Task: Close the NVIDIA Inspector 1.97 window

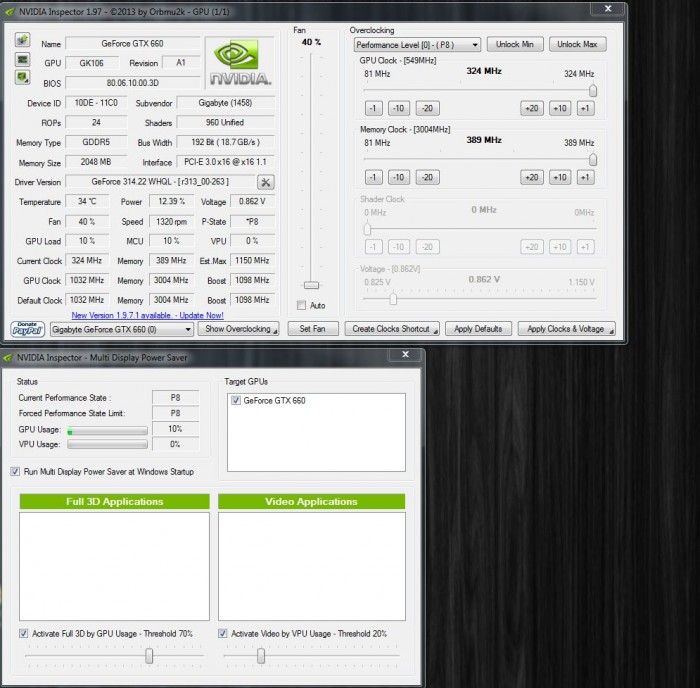Action: click(608, 8)
